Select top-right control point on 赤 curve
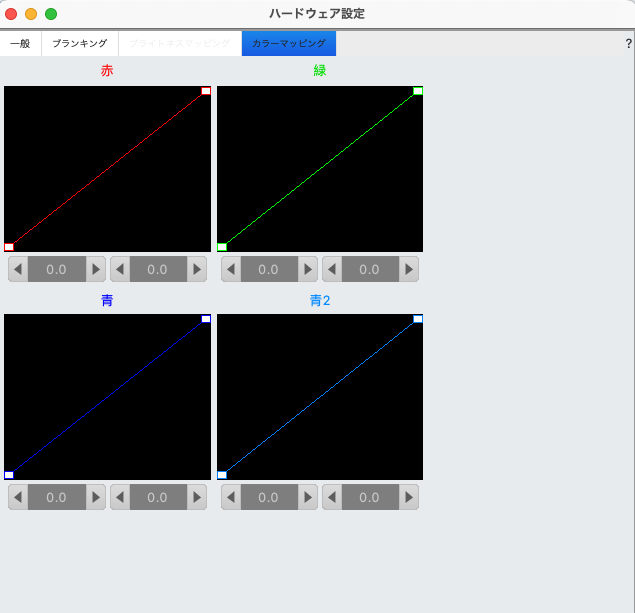635x613 pixels. click(x=206, y=91)
